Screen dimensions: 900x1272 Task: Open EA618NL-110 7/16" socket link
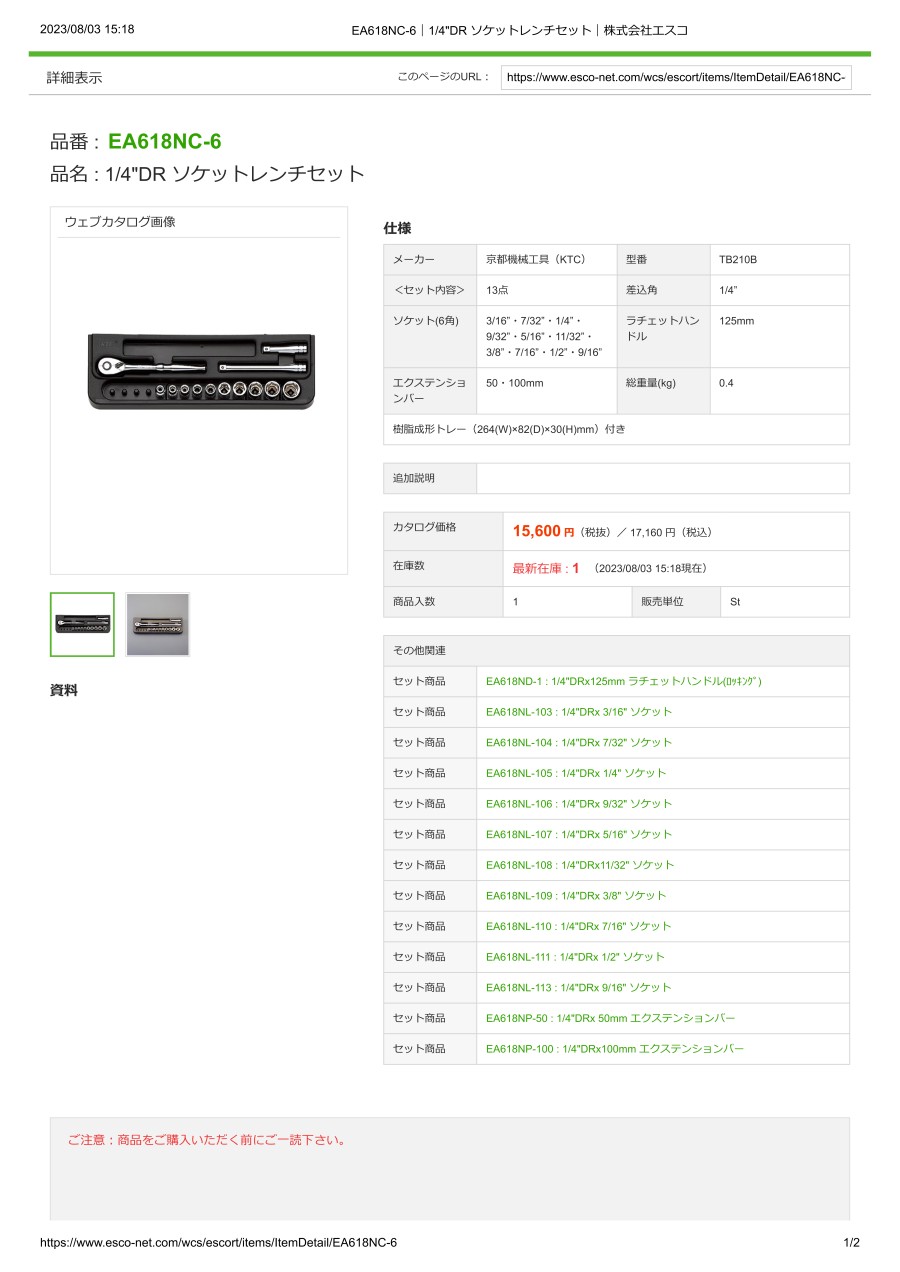tap(578, 926)
